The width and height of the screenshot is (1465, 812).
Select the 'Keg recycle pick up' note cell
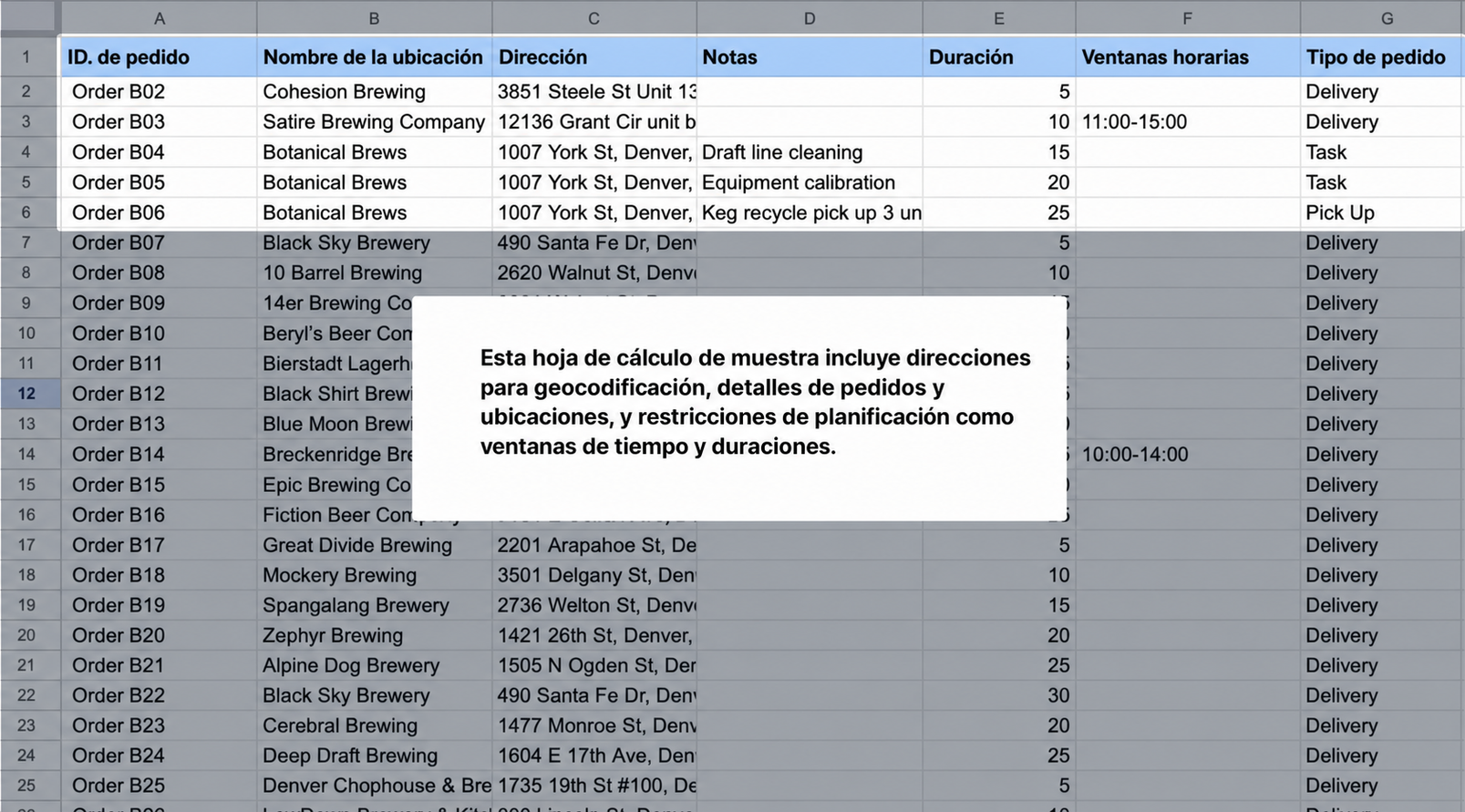(810, 212)
